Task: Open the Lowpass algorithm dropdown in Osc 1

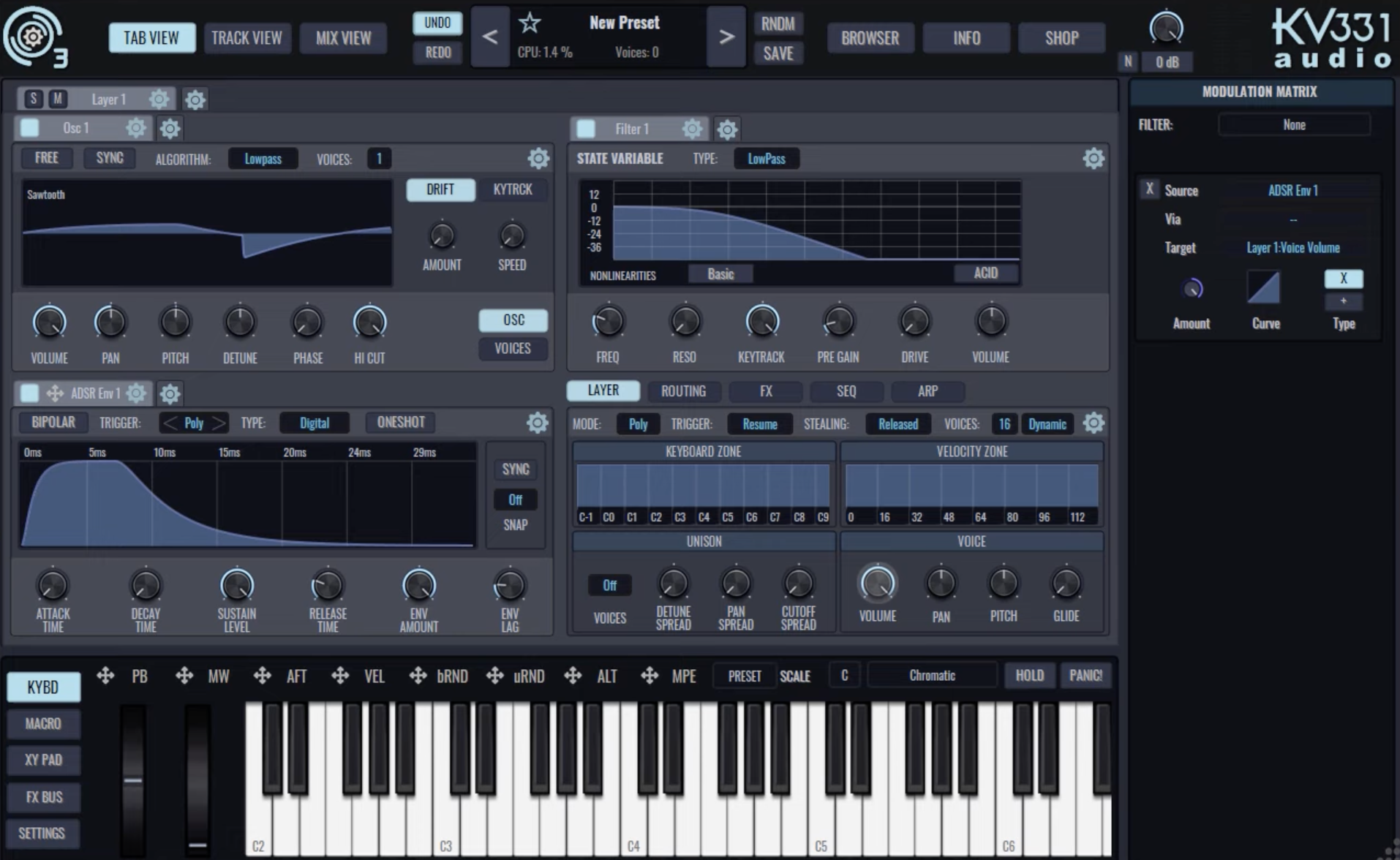Action: [x=263, y=158]
